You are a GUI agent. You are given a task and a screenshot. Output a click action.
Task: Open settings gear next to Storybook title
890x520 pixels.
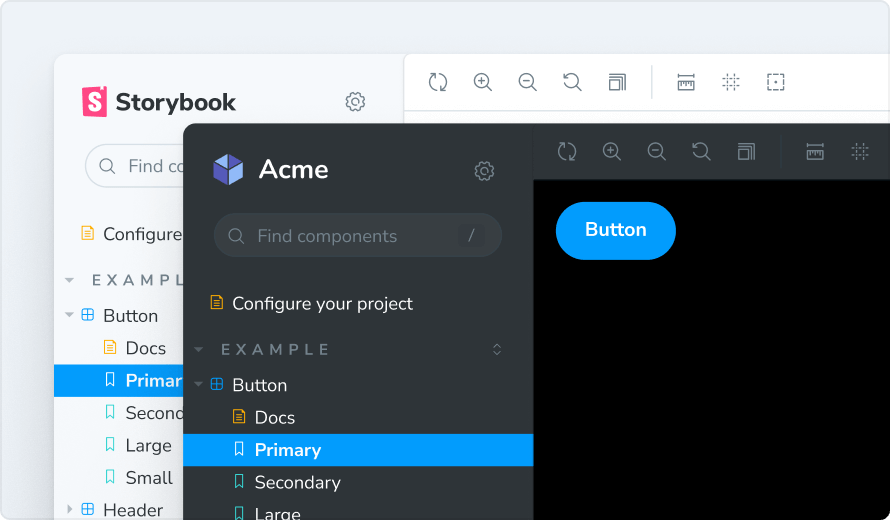pos(355,102)
